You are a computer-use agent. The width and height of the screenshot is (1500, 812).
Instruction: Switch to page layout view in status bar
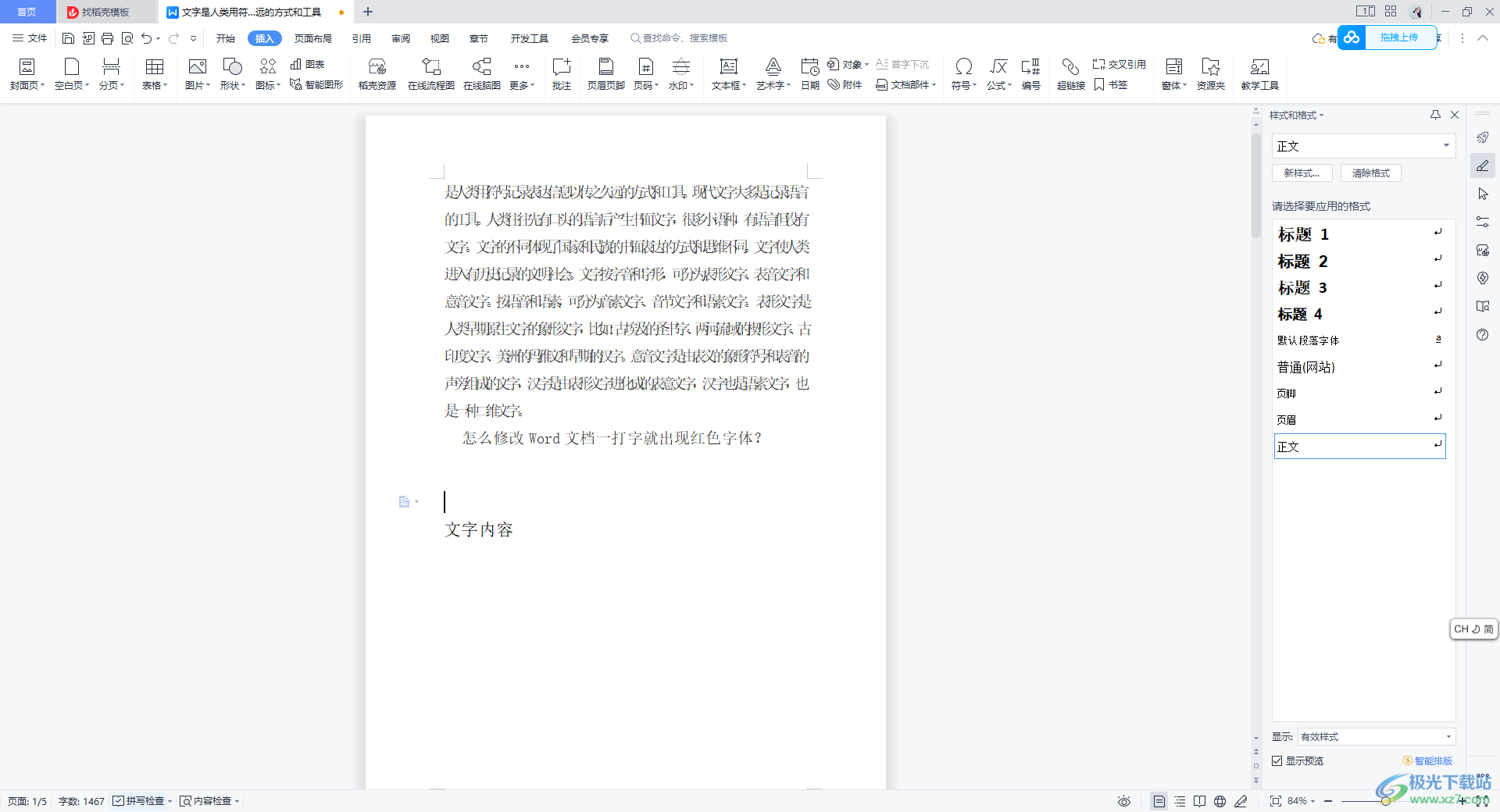[x=1159, y=801]
